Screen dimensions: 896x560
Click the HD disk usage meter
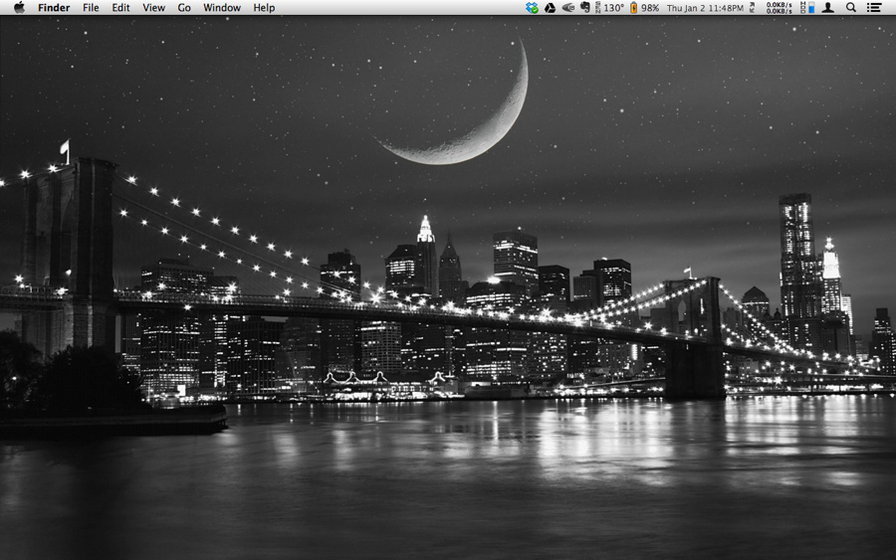[x=805, y=7]
